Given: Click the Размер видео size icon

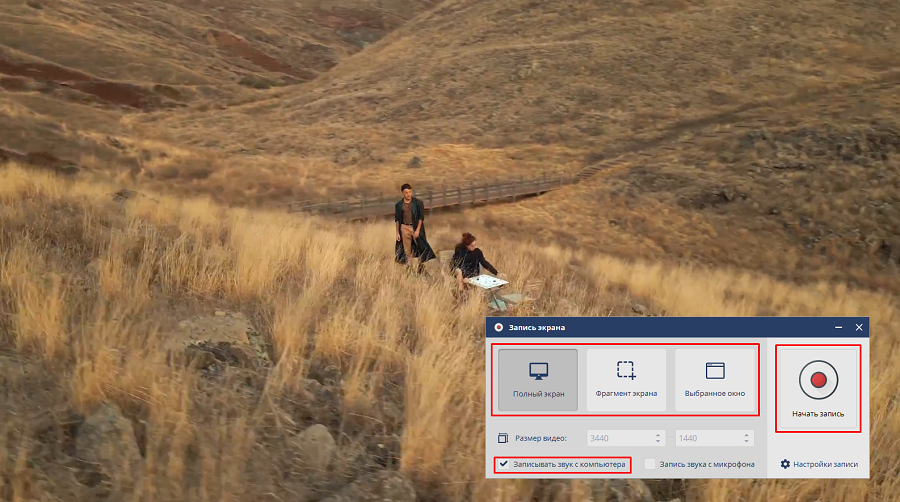Looking at the screenshot, I should tap(503, 438).
